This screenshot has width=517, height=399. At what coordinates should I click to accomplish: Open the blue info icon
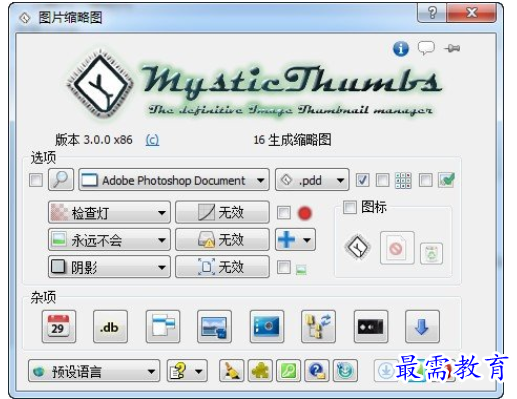pos(401,49)
